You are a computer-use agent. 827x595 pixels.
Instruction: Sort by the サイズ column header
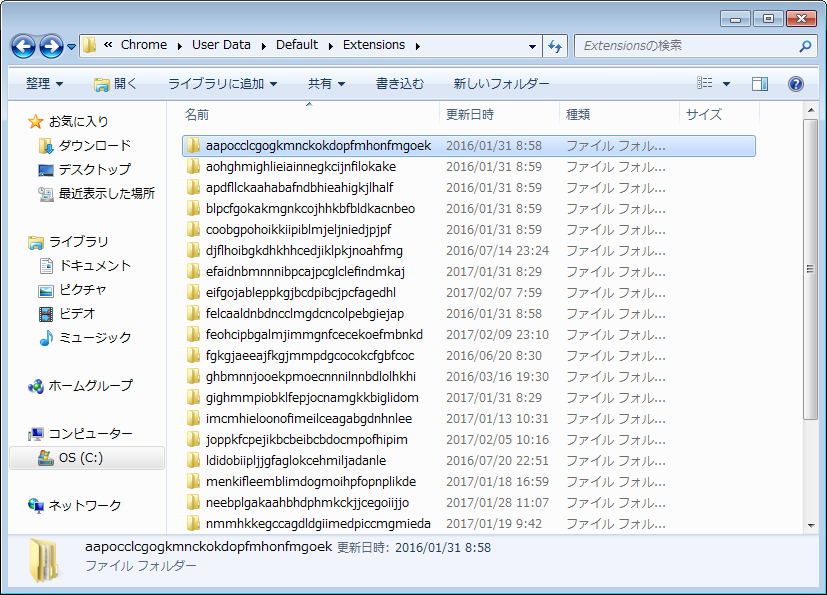click(x=703, y=114)
